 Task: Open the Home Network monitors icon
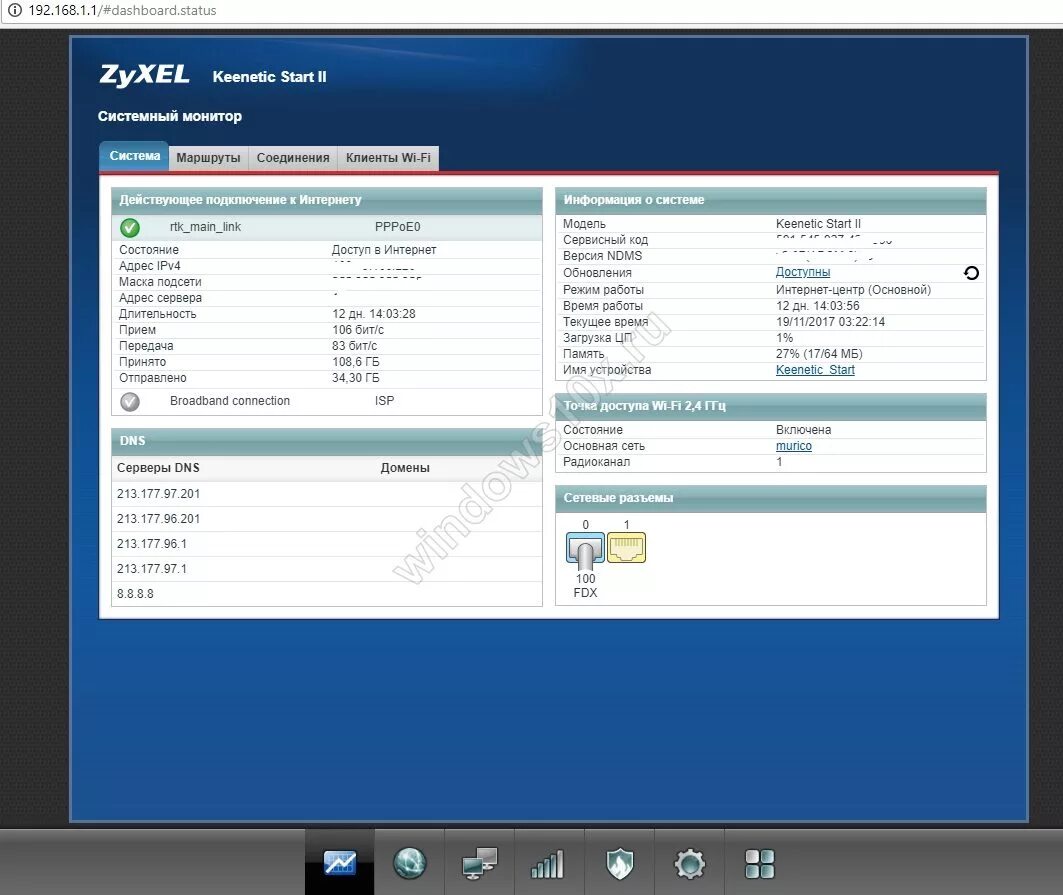478,861
